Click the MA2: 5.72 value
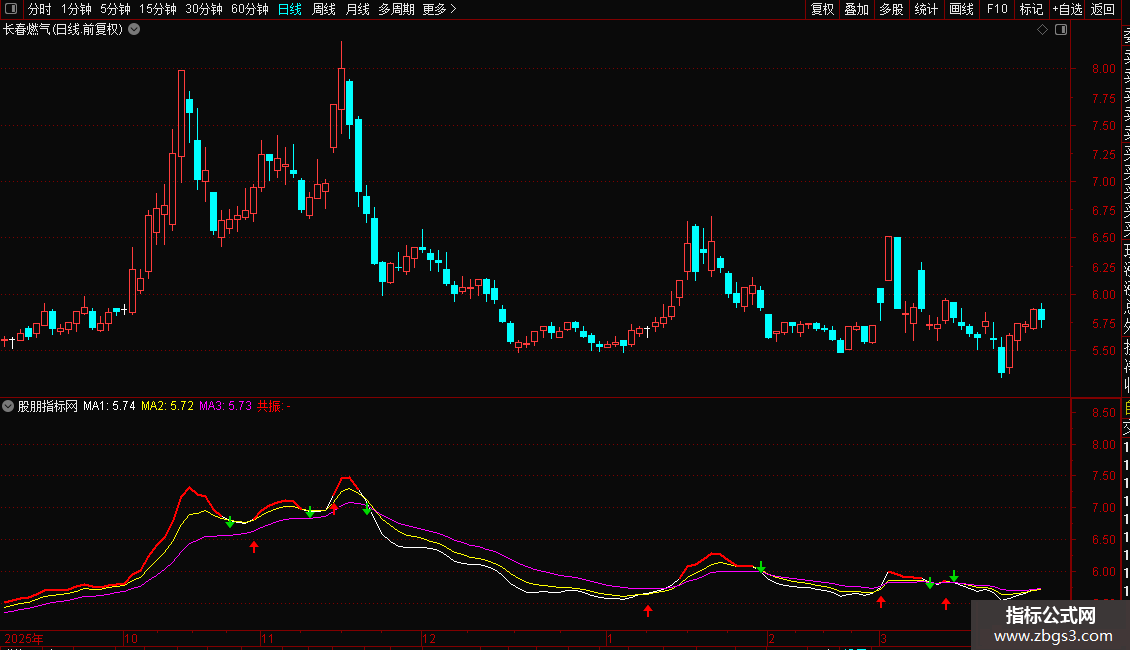The height and width of the screenshot is (650, 1130). pyautogui.click(x=167, y=406)
